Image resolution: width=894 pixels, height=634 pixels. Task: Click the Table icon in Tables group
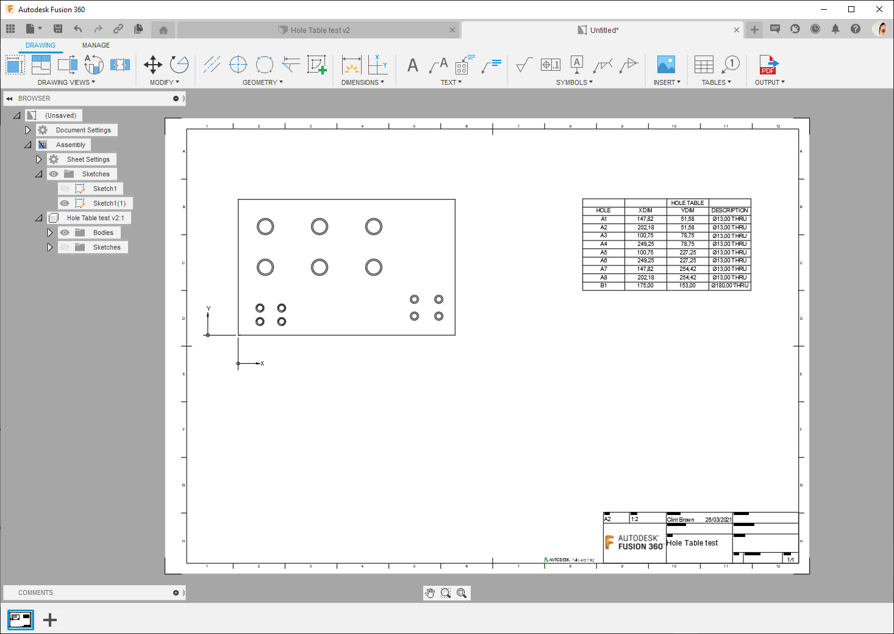coord(704,65)
